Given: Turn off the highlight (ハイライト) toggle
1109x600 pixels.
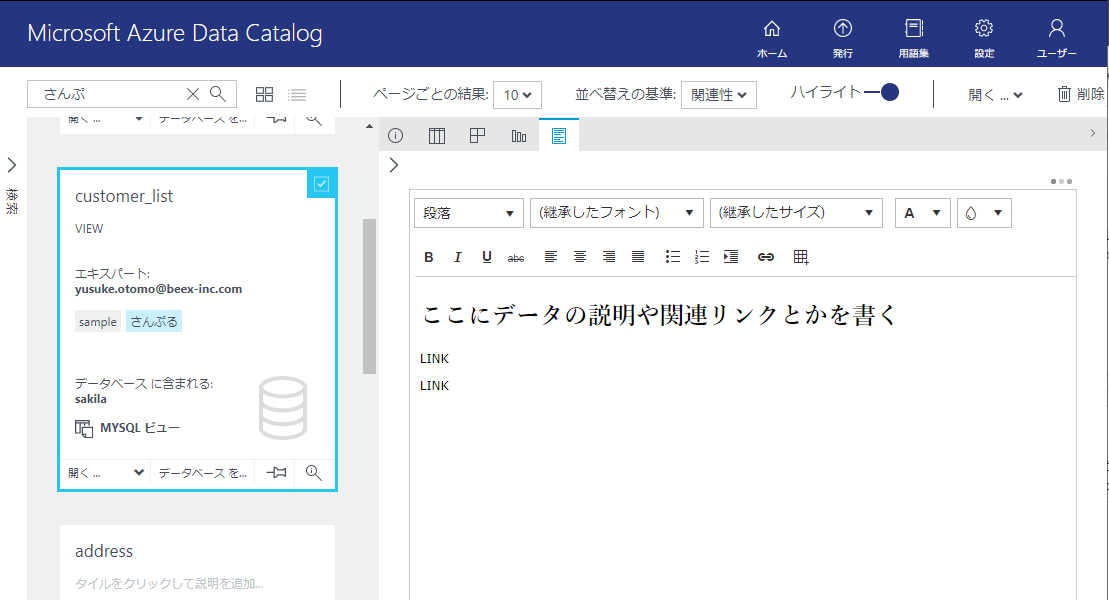Looking at the screenshot, I should (x=881, y=92).
